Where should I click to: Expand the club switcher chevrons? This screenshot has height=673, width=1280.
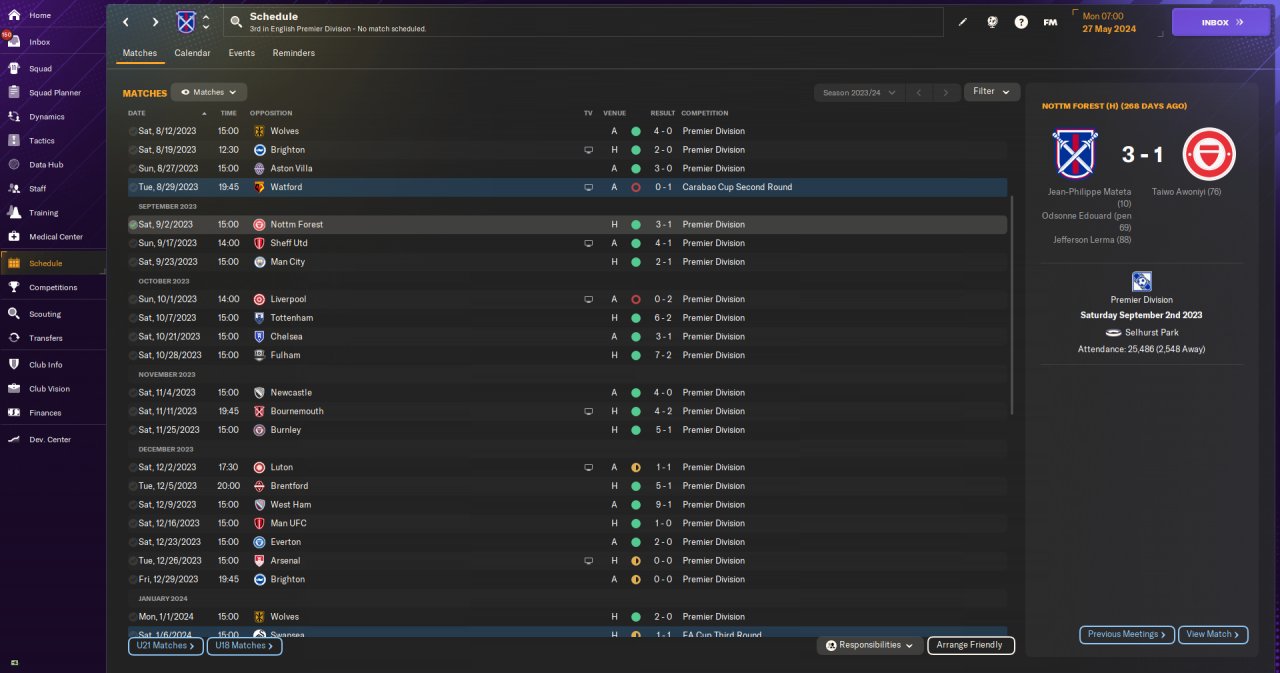206,22
